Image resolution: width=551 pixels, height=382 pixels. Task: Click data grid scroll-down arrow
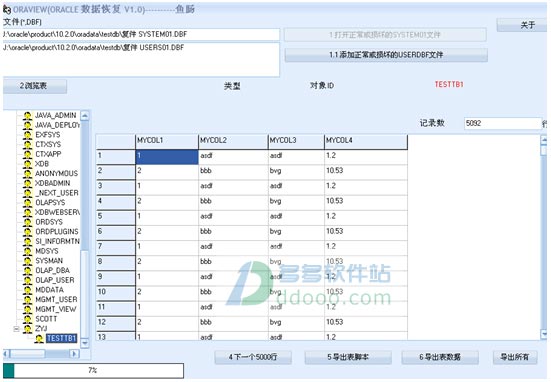544,334
